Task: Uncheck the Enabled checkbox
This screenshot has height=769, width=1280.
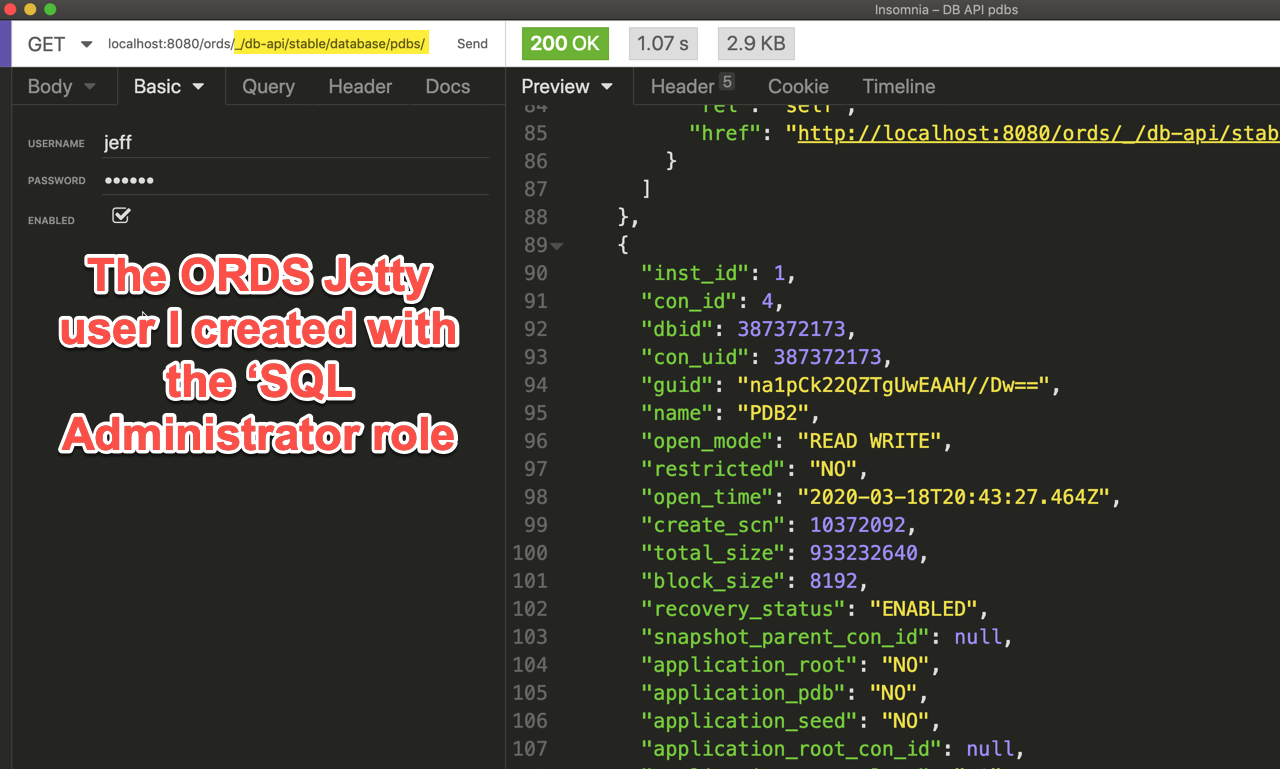Action: [121, 216]
